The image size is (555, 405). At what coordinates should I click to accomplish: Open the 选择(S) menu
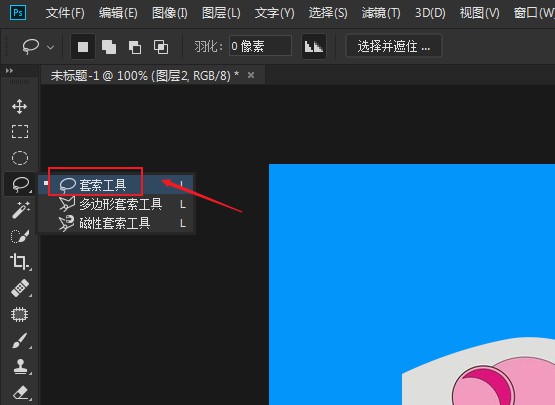click(328, 13)
